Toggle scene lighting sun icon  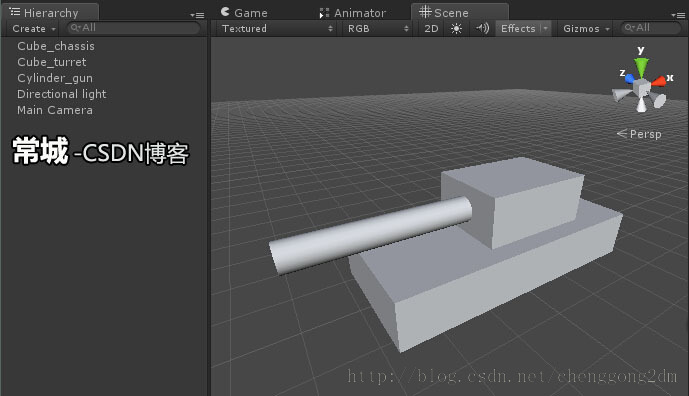coord(456,29)
